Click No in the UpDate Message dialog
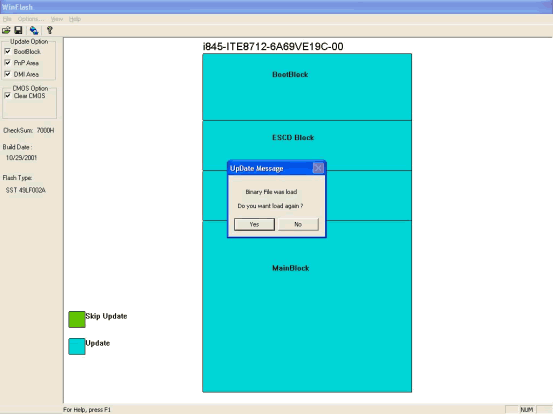This screenshot has height=415, width=554. pos(298,224)
